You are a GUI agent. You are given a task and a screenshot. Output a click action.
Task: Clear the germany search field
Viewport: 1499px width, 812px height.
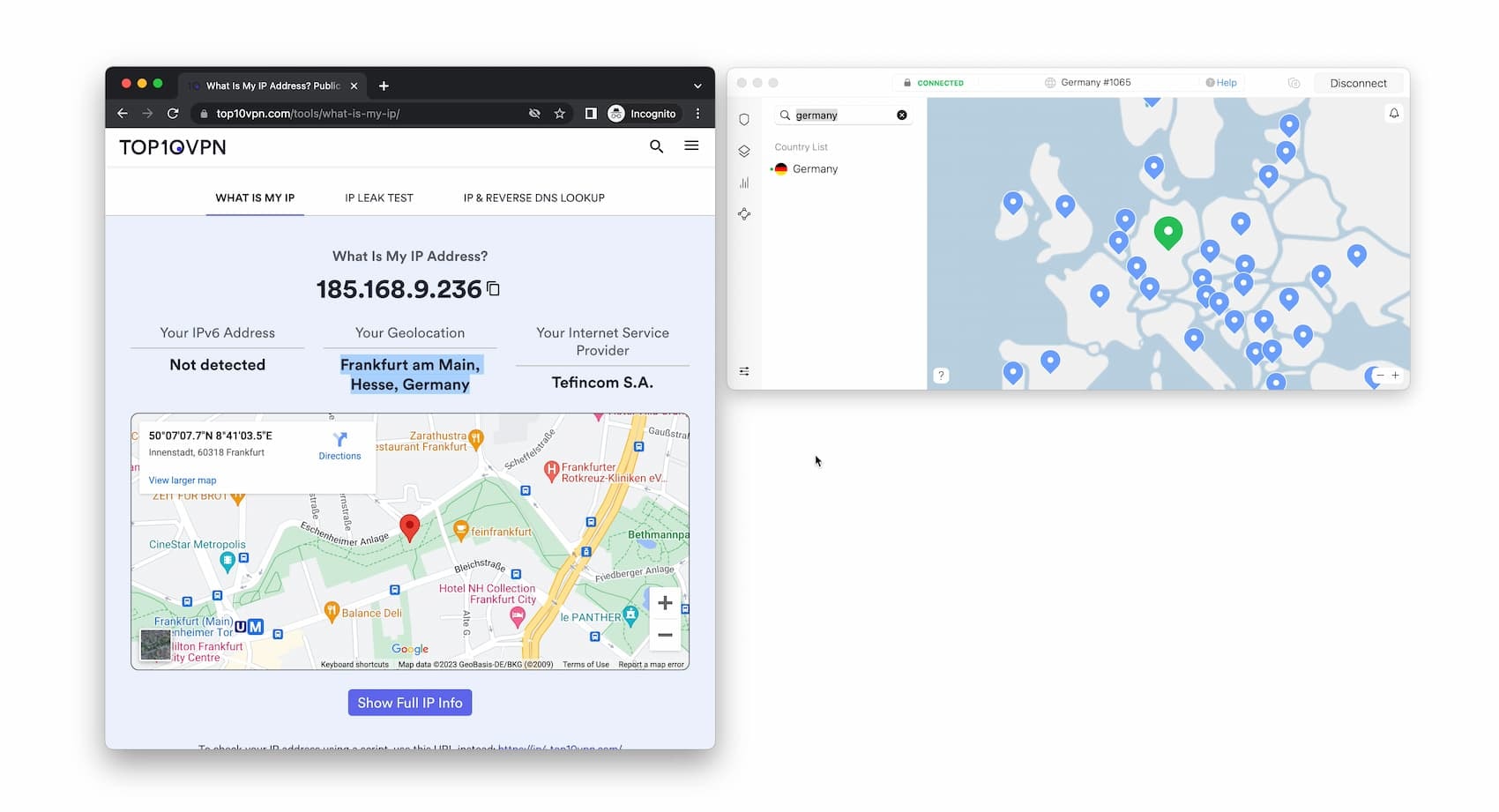(x=901, y=115)
